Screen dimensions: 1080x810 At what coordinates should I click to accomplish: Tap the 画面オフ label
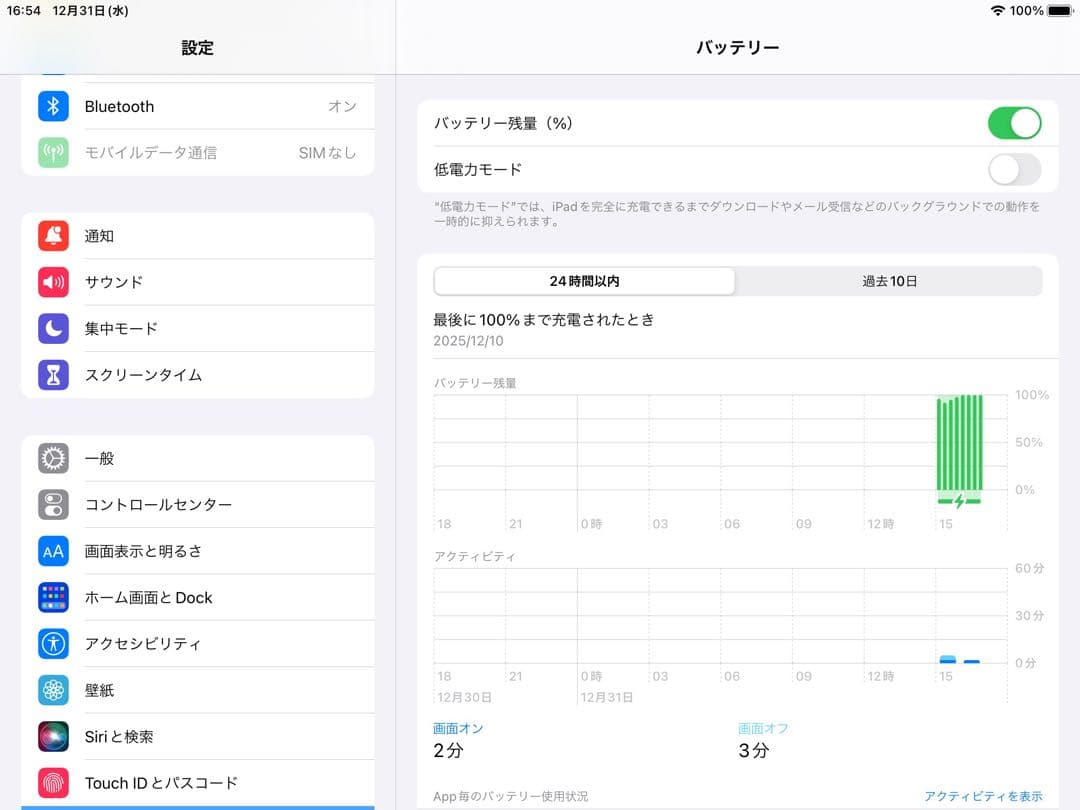763,728
